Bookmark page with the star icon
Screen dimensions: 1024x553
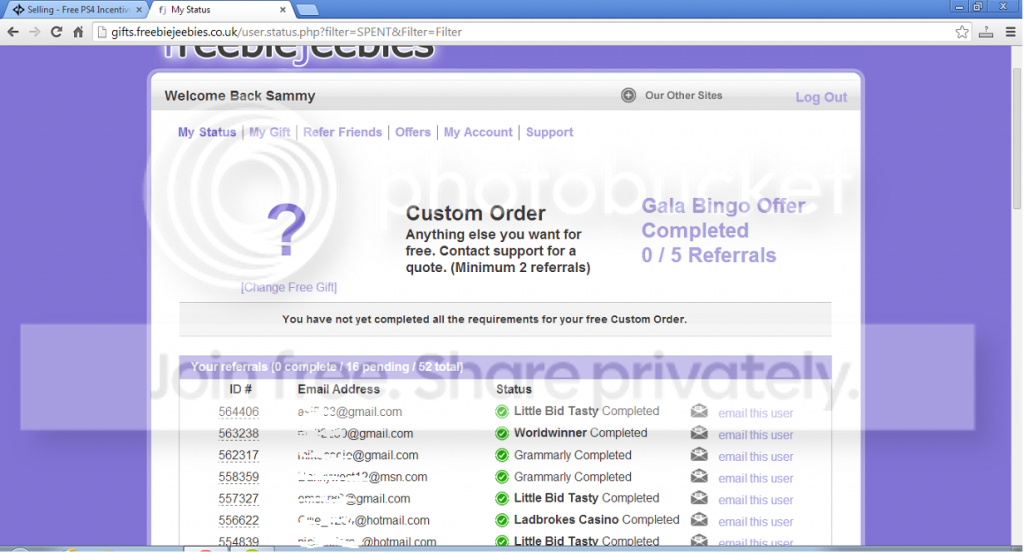962,32
